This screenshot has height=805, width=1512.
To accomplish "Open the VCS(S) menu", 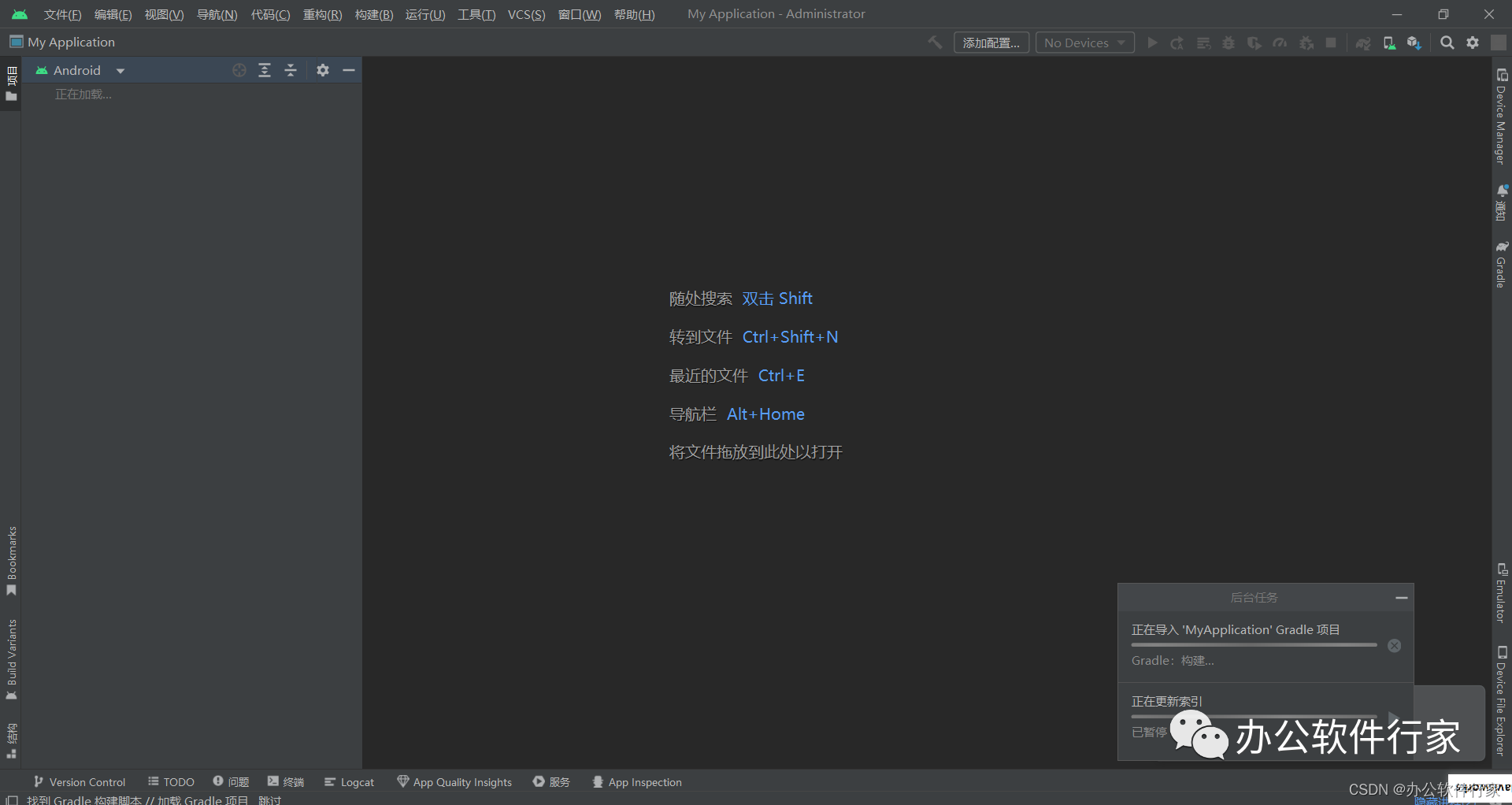I will click(526, 14).
